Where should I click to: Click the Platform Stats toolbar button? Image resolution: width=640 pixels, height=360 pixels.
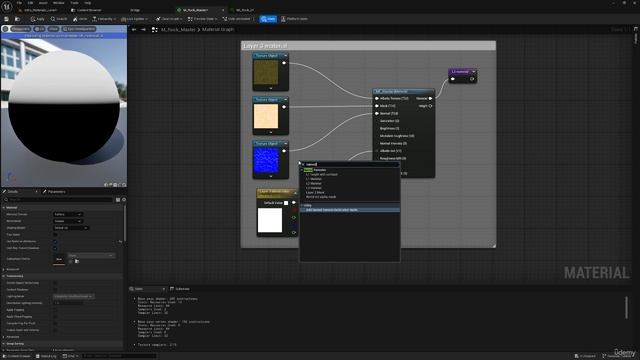click(x=294, y=19)
